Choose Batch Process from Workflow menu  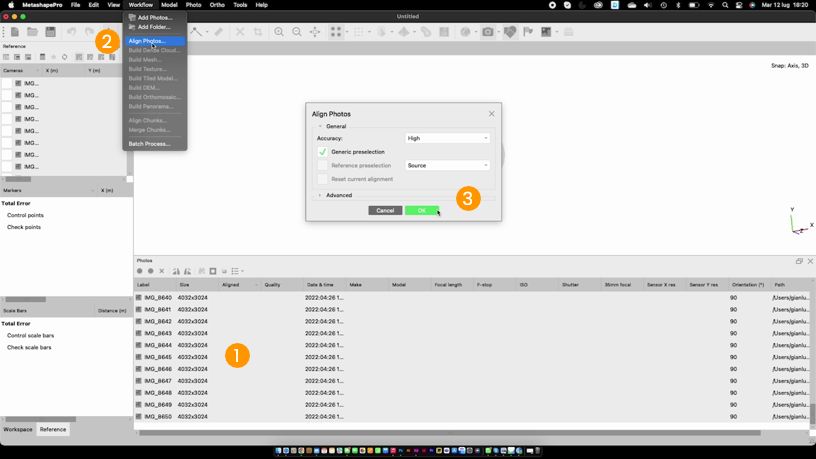[x=149, y=144]
